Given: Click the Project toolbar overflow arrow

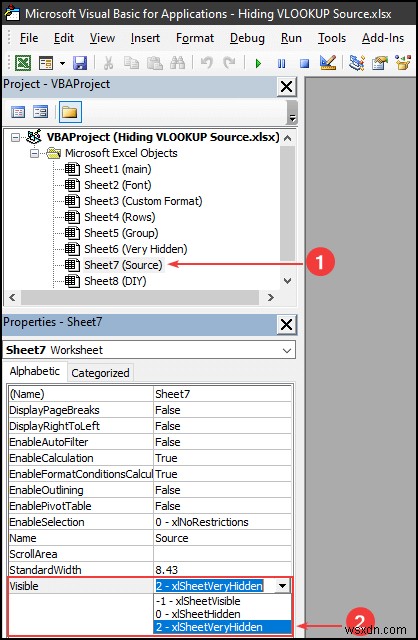Looking at the screenshot, I should coord(292,113).
